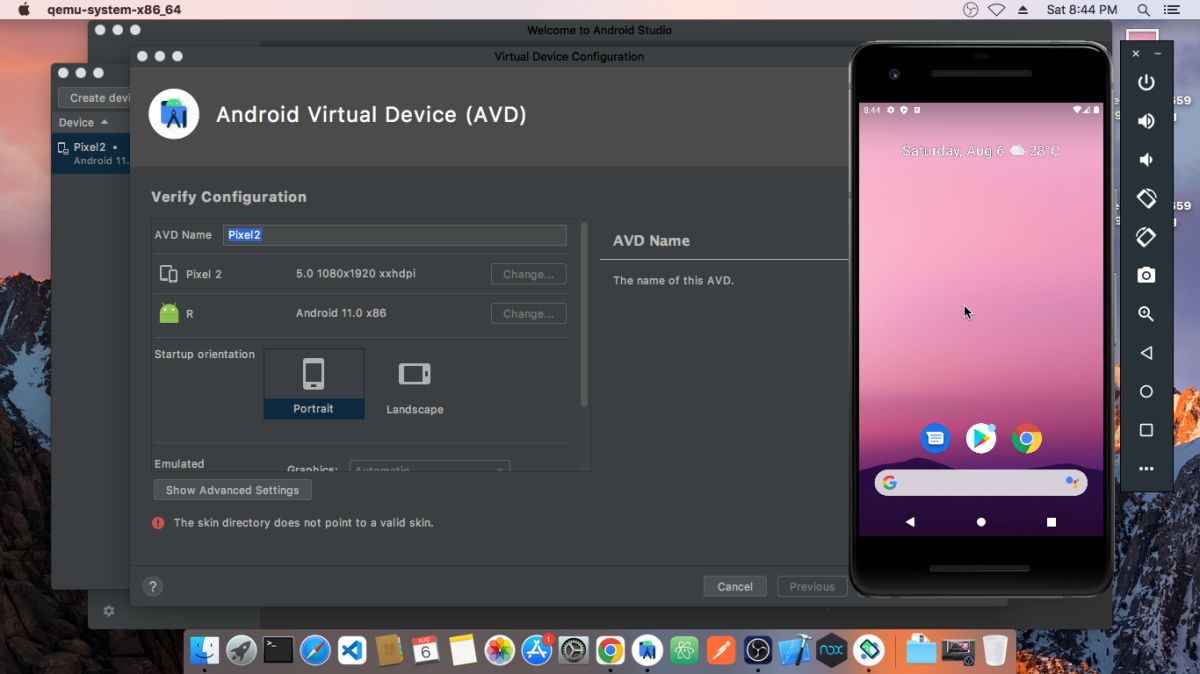Open the Graphics dropdown
The width and height of the screenshot is (1200, 674).
pos(430,468)
